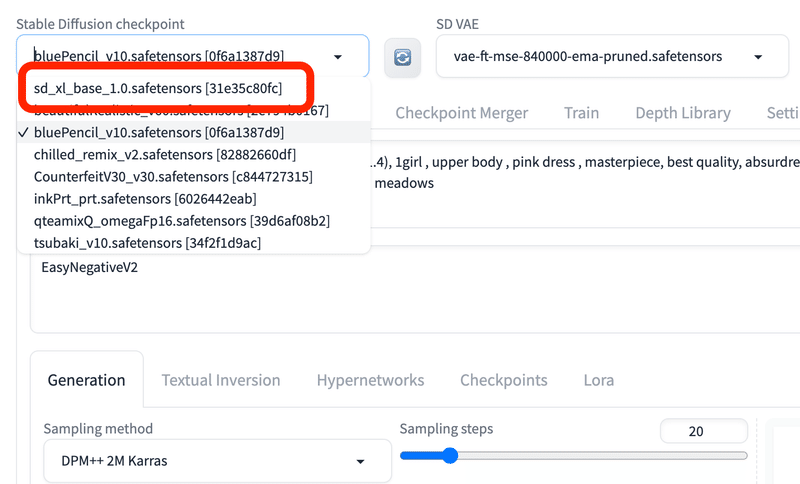Select bluePencil_v10.safetensors in the list
The height and width of the screenshot is (484, 800).
click(x=194, y=132)
